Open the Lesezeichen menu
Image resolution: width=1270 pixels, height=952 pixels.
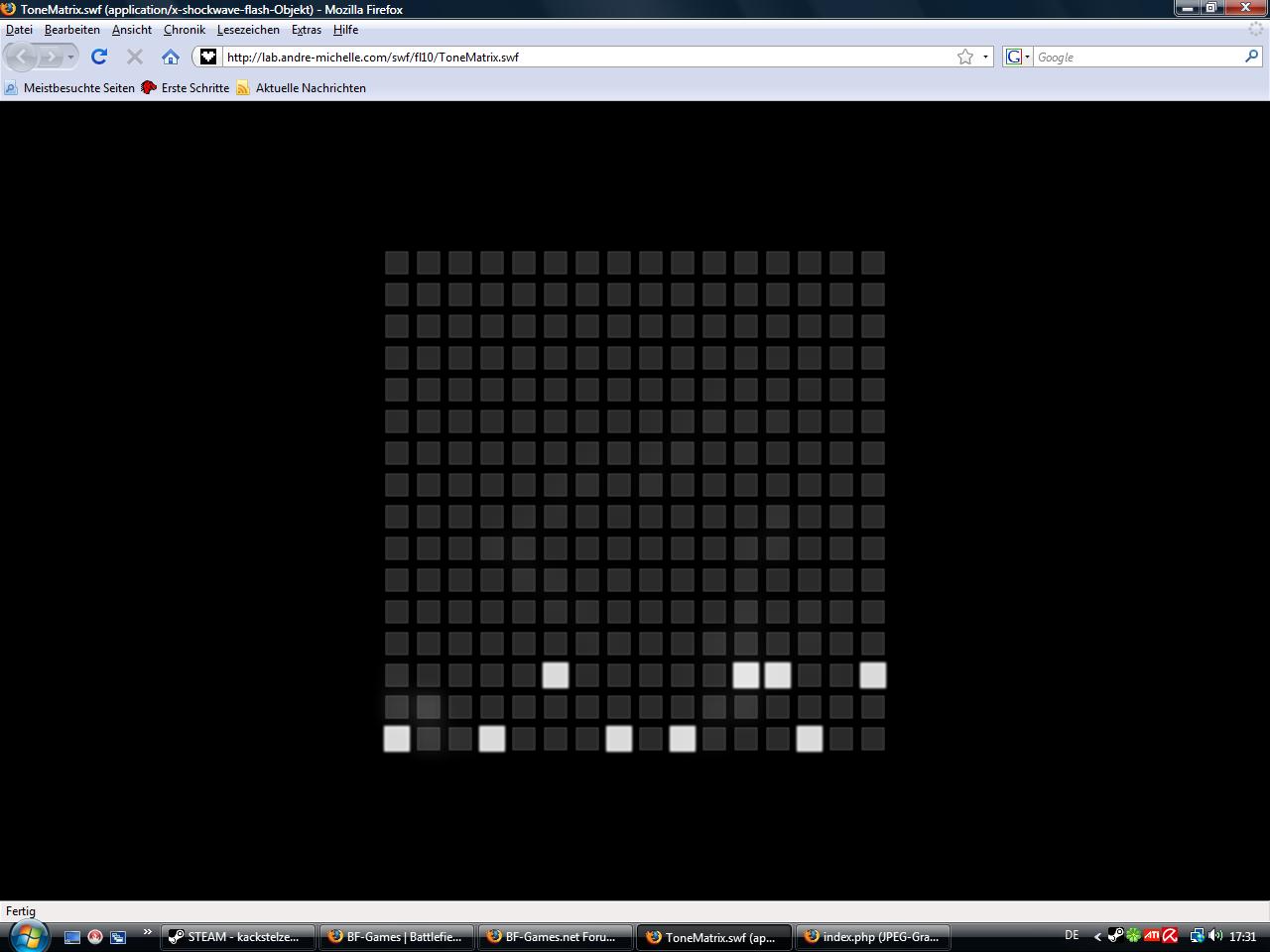click(248, 30)
